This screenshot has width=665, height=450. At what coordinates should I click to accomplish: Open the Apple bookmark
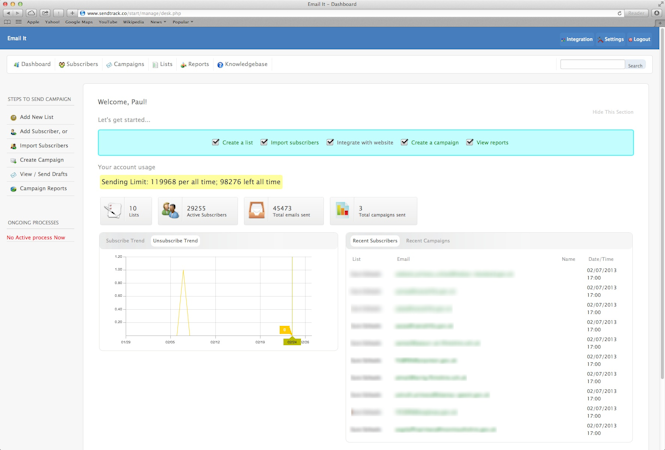(33, 22)
